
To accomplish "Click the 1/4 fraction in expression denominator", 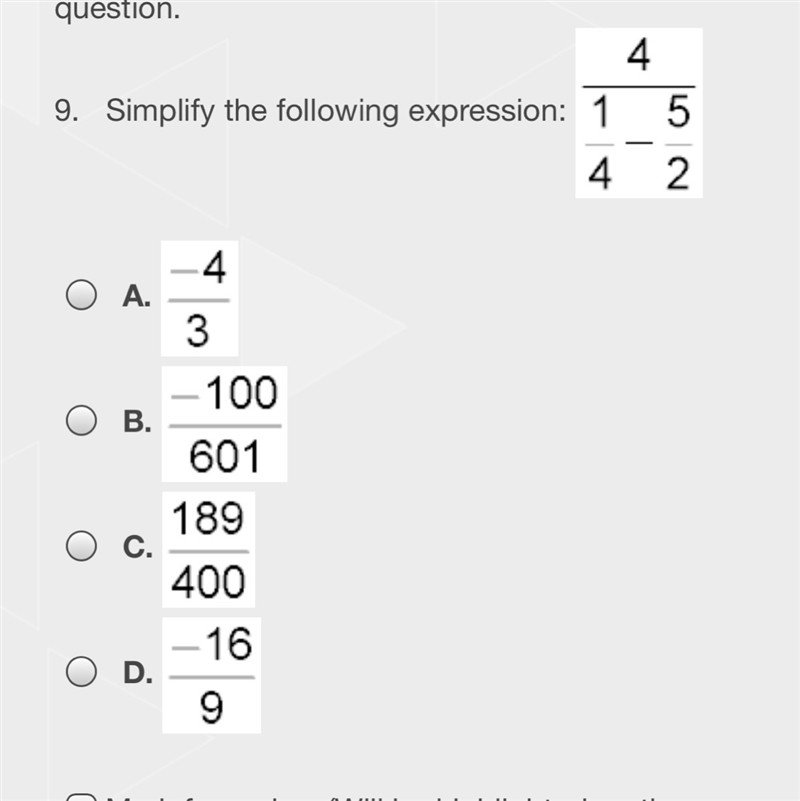I will (x=600, y=143).
